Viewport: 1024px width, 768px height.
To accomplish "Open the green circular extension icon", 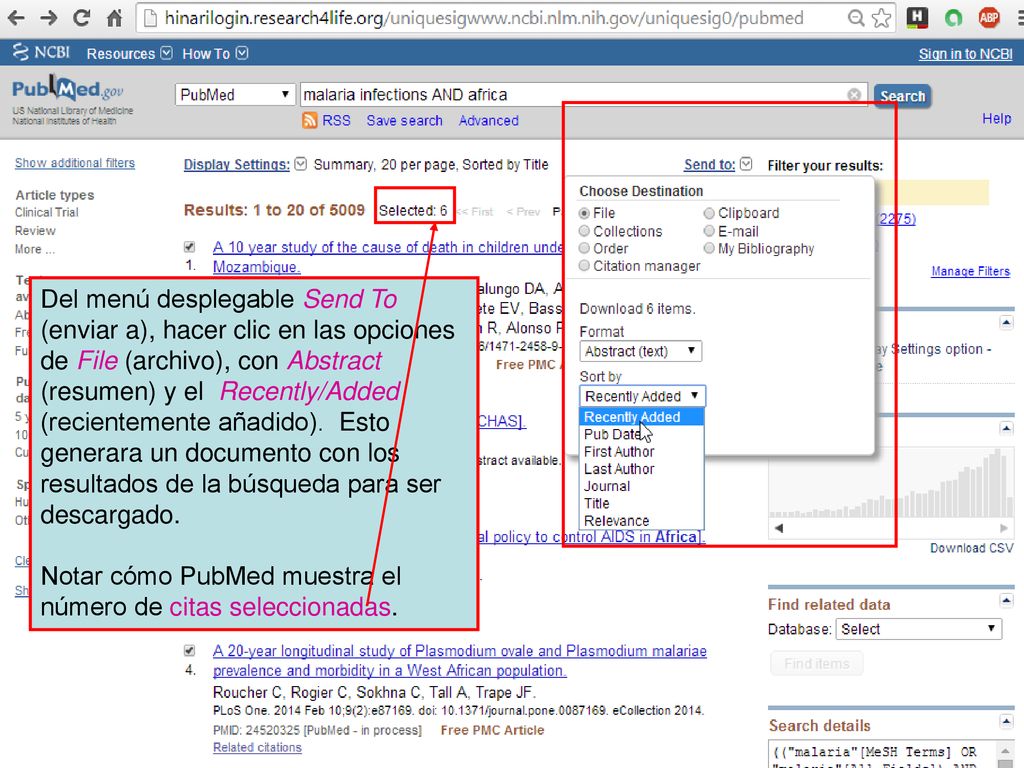I will 953,18.
